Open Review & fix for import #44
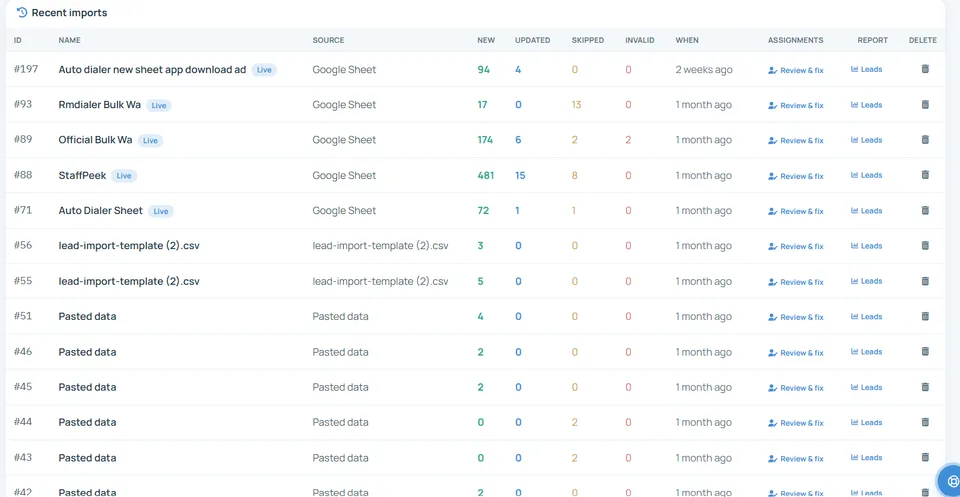This screenshot has width=960, height=497. [796, 423]
